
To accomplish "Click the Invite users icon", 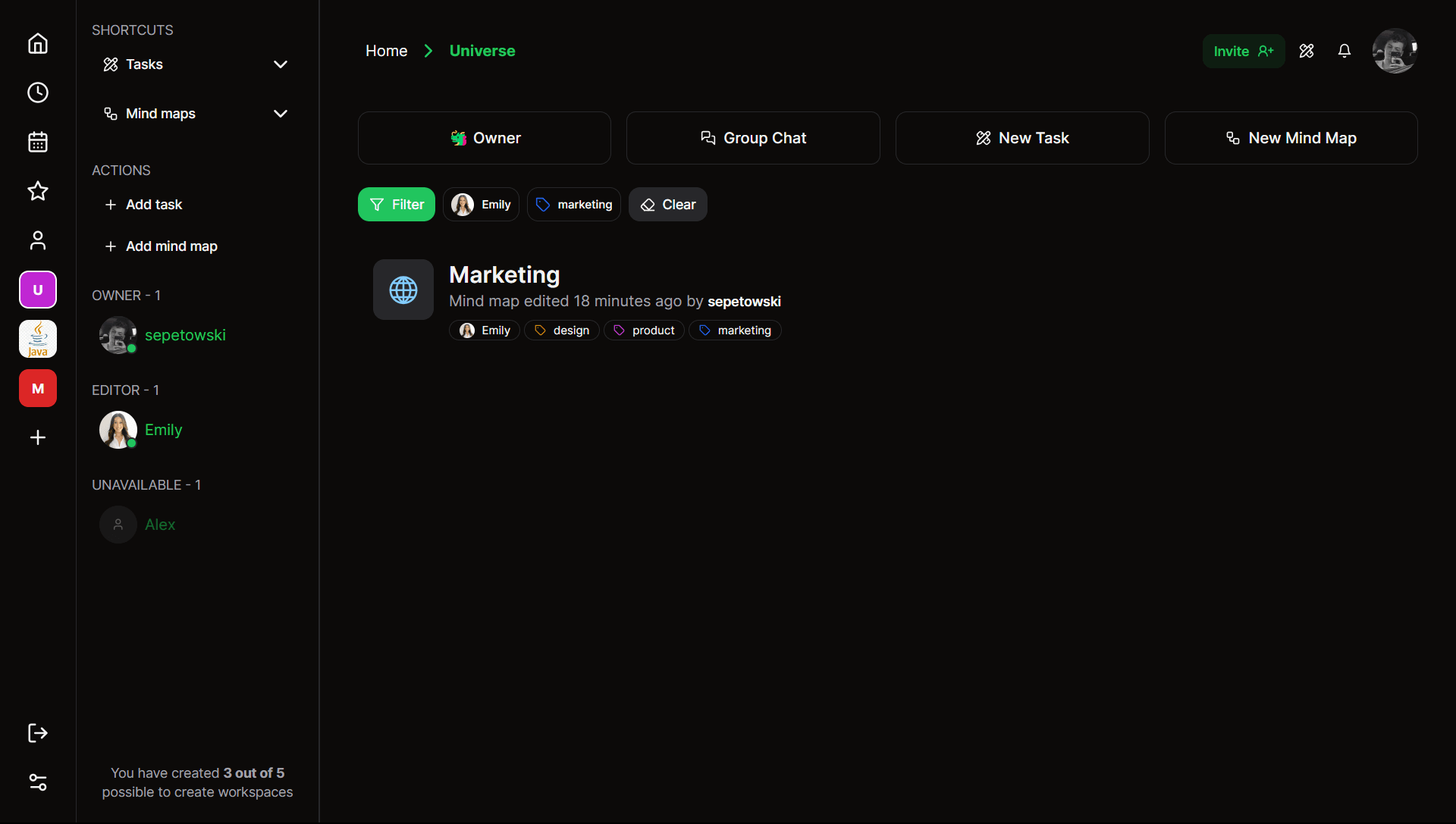I will pos(1243,51).
